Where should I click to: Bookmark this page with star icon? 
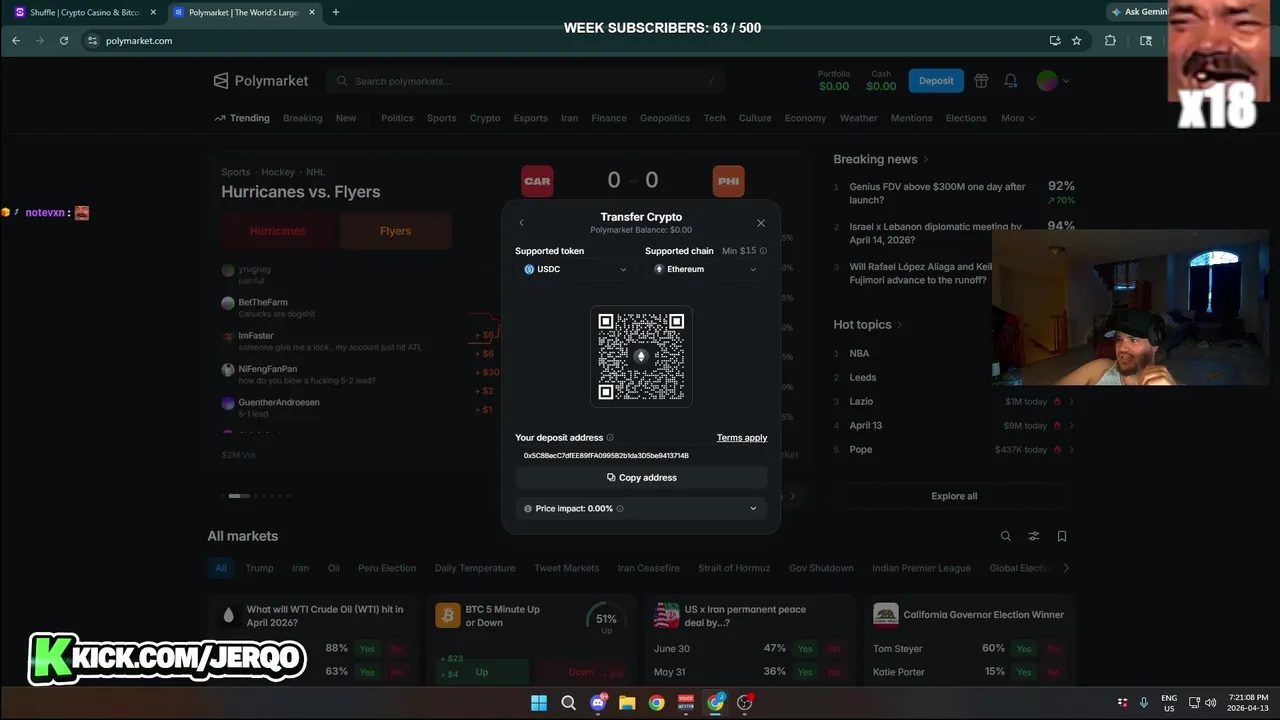click(x=1077, y=41)
